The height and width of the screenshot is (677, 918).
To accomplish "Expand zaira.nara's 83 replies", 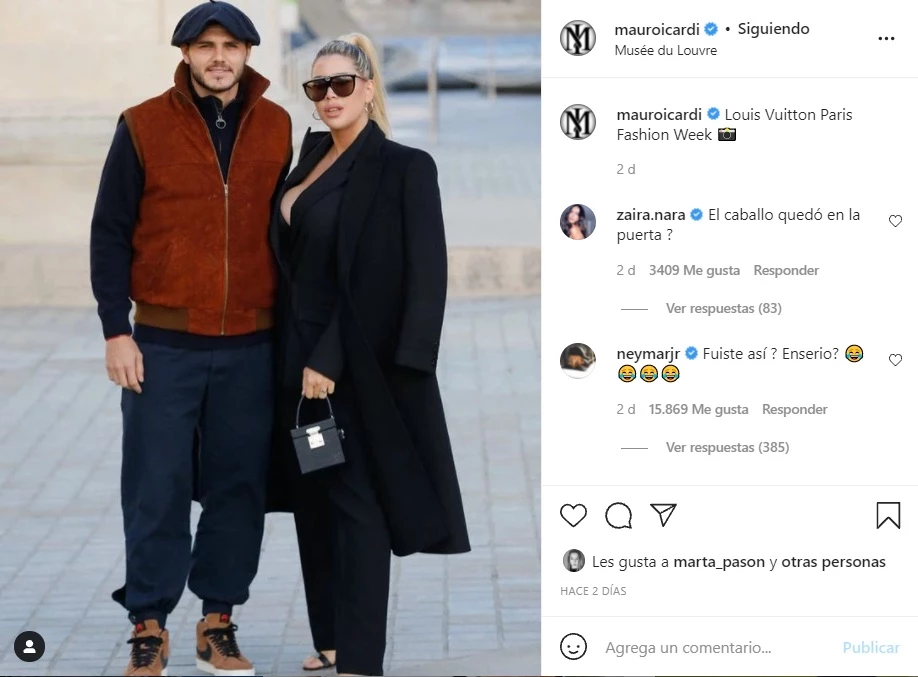I will point(723,308).
